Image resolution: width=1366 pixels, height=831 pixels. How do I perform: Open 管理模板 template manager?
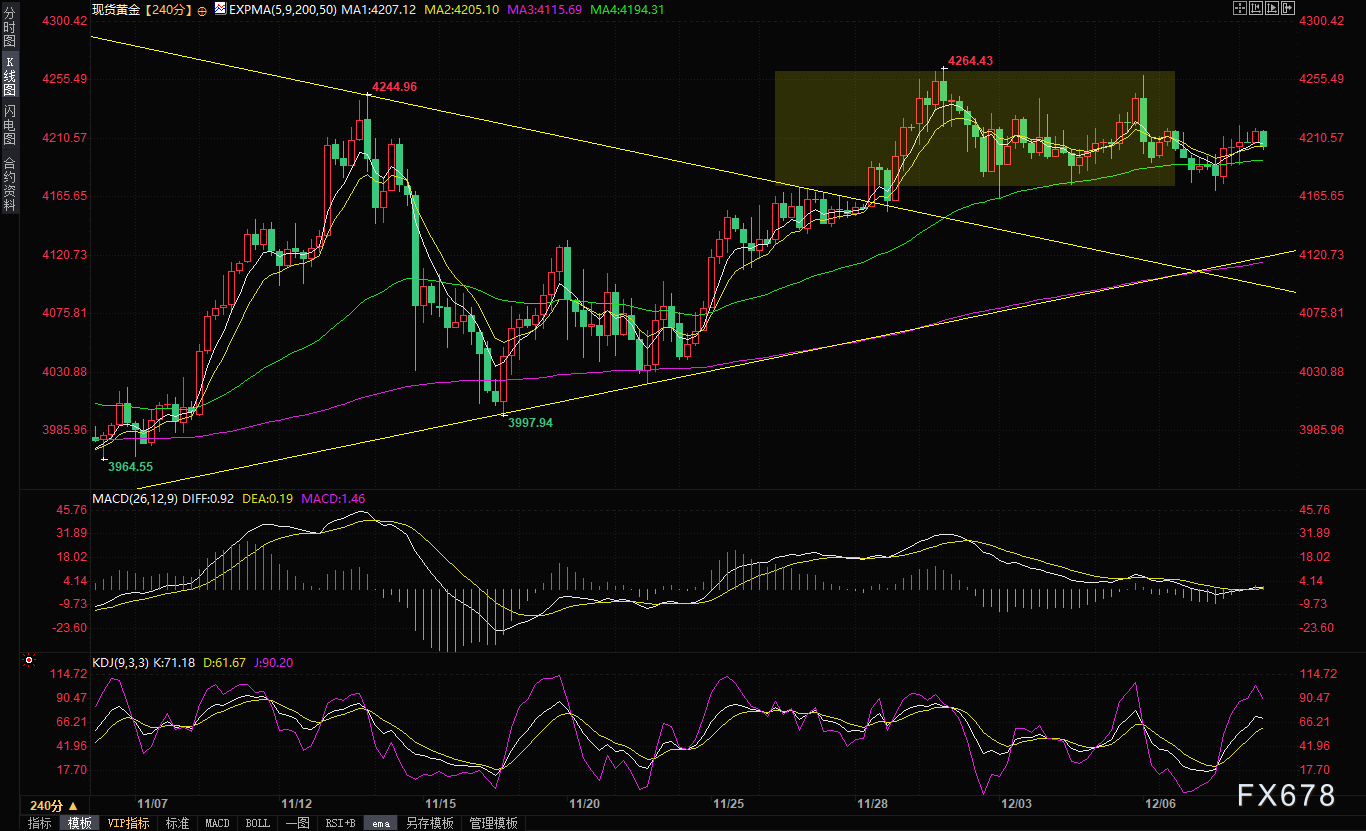coord(494,823)
